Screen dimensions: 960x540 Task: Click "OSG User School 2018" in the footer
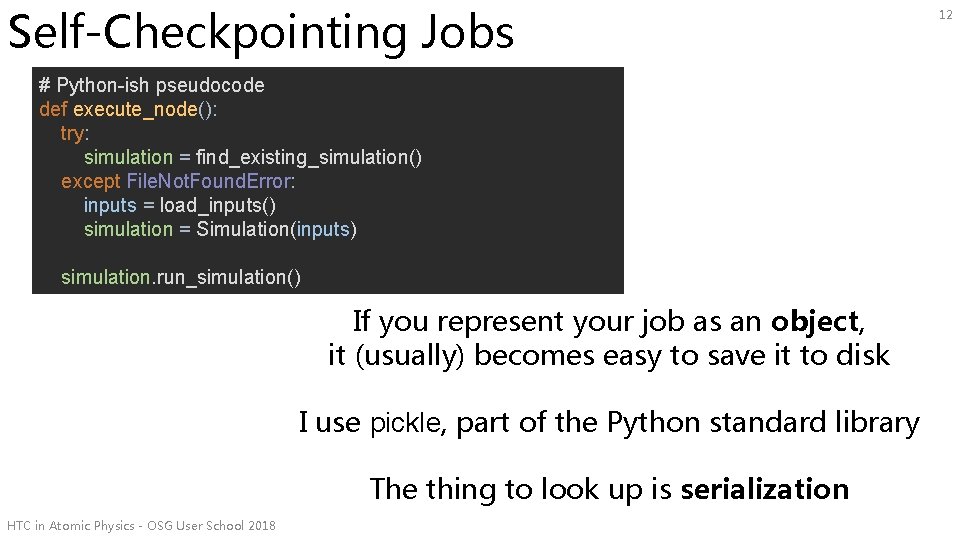[213, 526]
